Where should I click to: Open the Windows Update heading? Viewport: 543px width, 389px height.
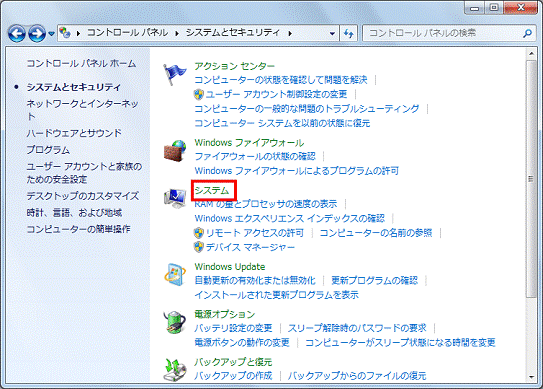click(230, 267)
